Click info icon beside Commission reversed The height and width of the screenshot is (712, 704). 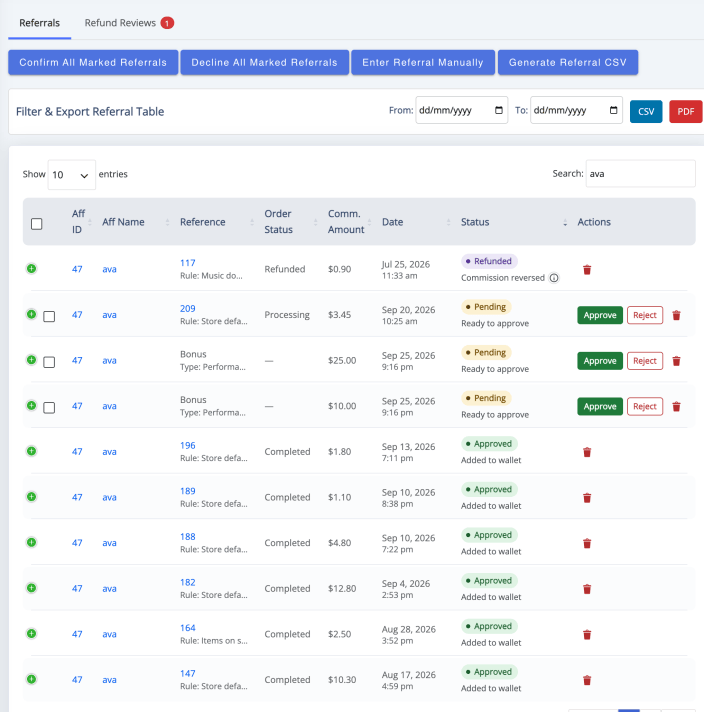pyautogui.click(x=554, y=278)
